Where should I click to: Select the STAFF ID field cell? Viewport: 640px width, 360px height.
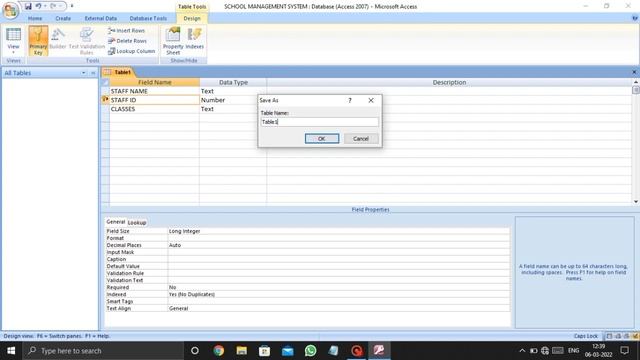coord(154,100)
